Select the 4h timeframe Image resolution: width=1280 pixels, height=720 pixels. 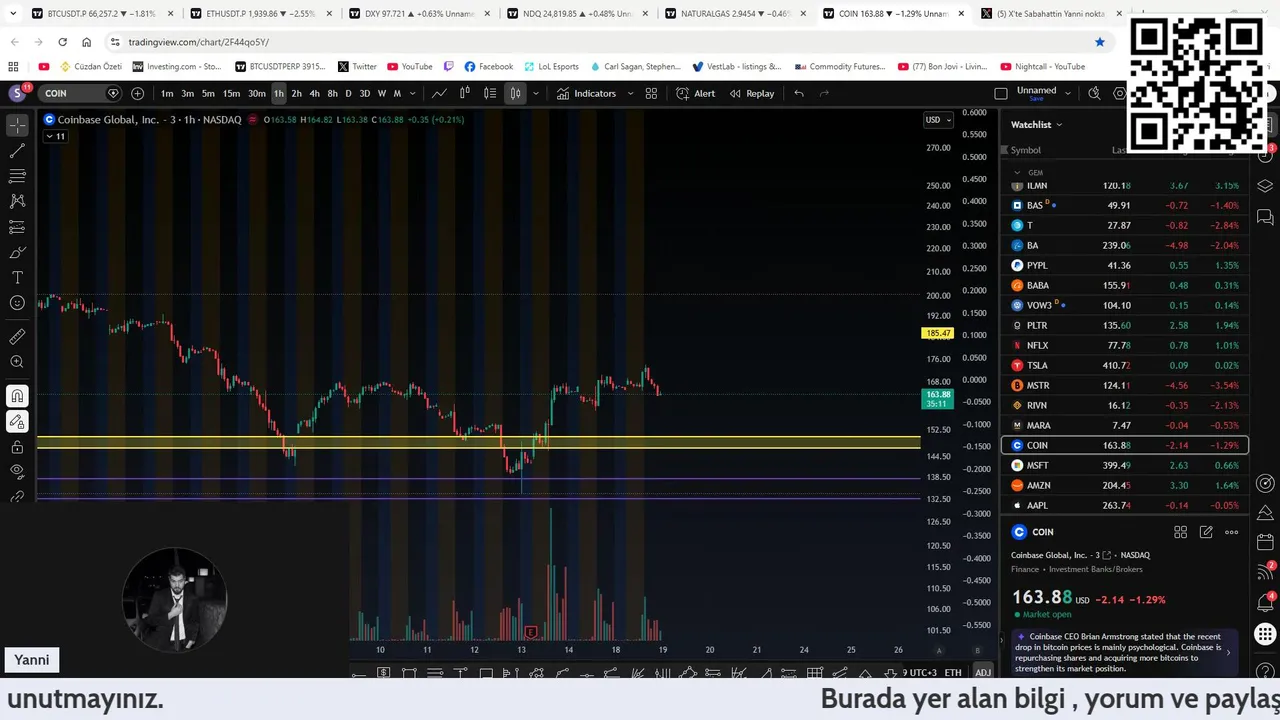pyautogui.click(x=314, y=93)
